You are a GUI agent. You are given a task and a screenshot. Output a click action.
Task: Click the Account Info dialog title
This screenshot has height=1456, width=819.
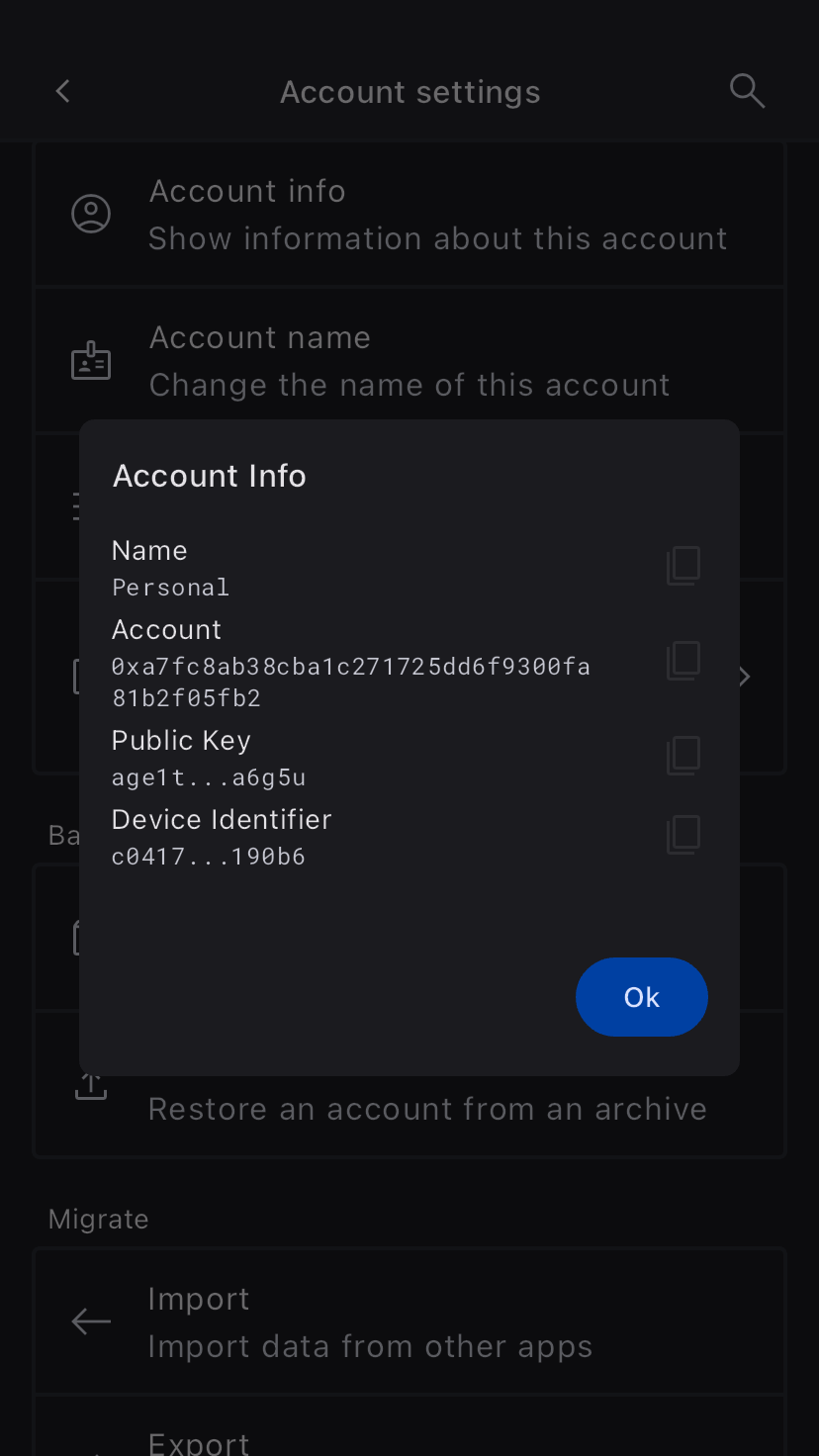tap(210, 476)
